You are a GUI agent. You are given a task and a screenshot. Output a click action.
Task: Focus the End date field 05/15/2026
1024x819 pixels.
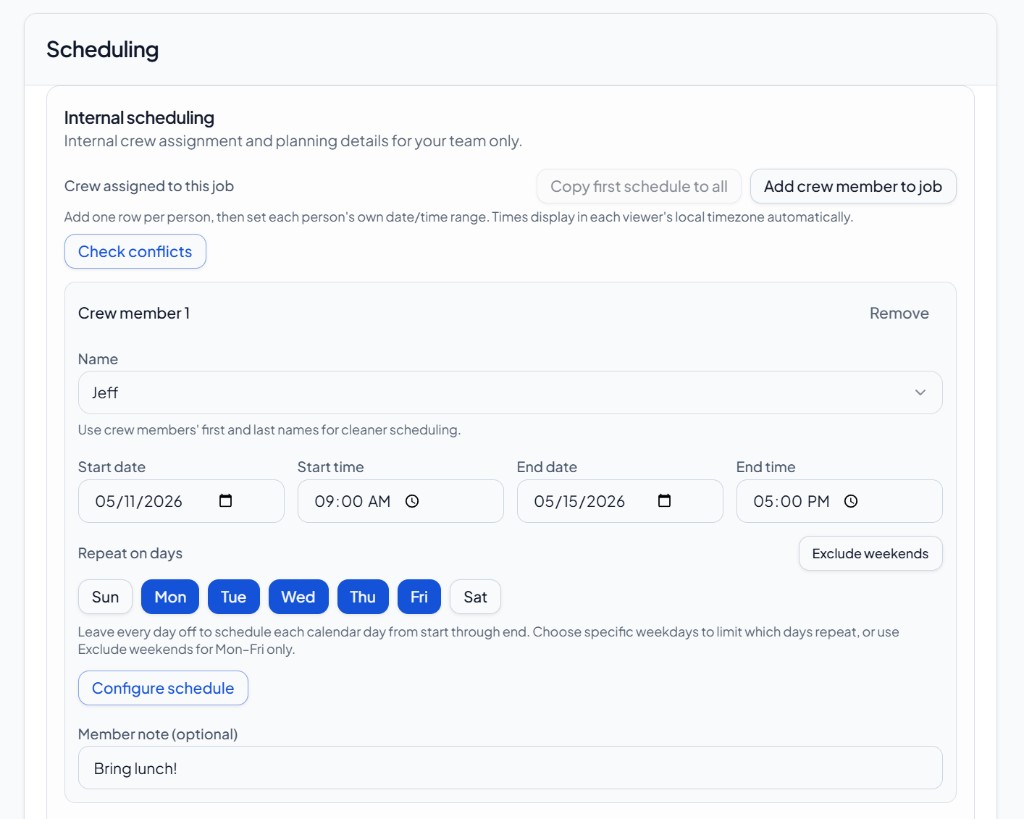tap(620, 501)
